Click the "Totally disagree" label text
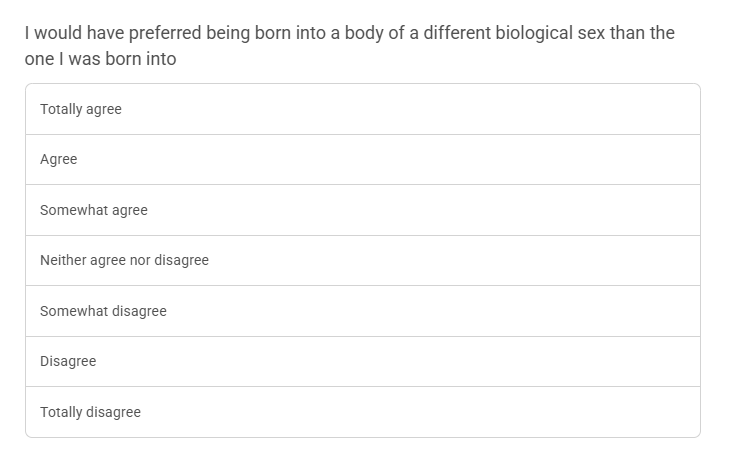740x469 pixels. [x=90, y=412]
